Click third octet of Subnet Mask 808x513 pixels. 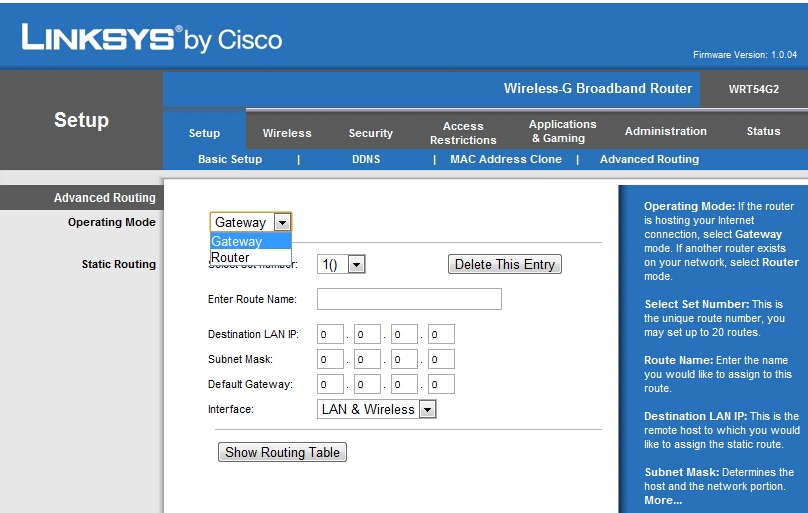click(405, 359)
